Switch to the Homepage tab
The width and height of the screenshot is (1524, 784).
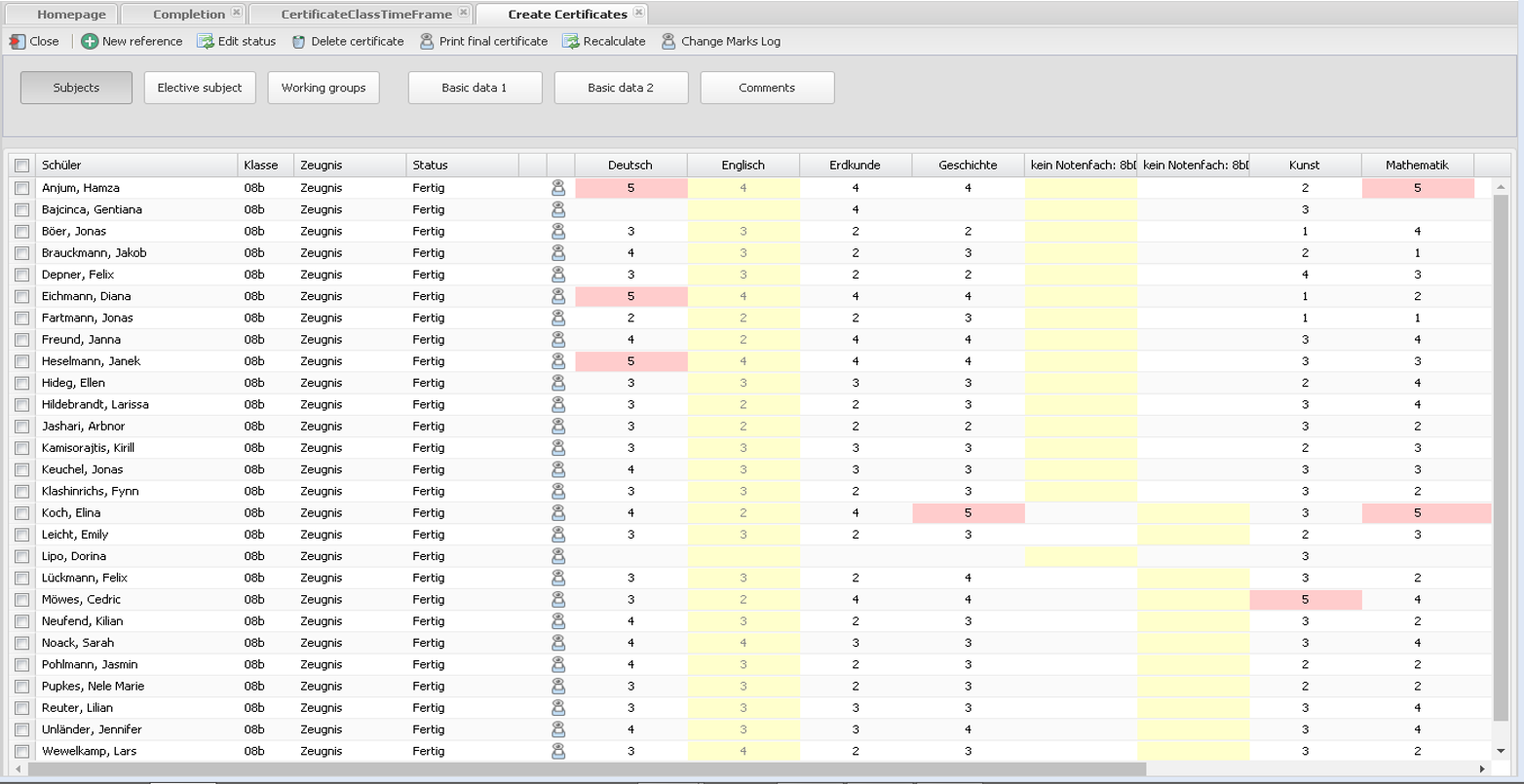pos(71,15)
